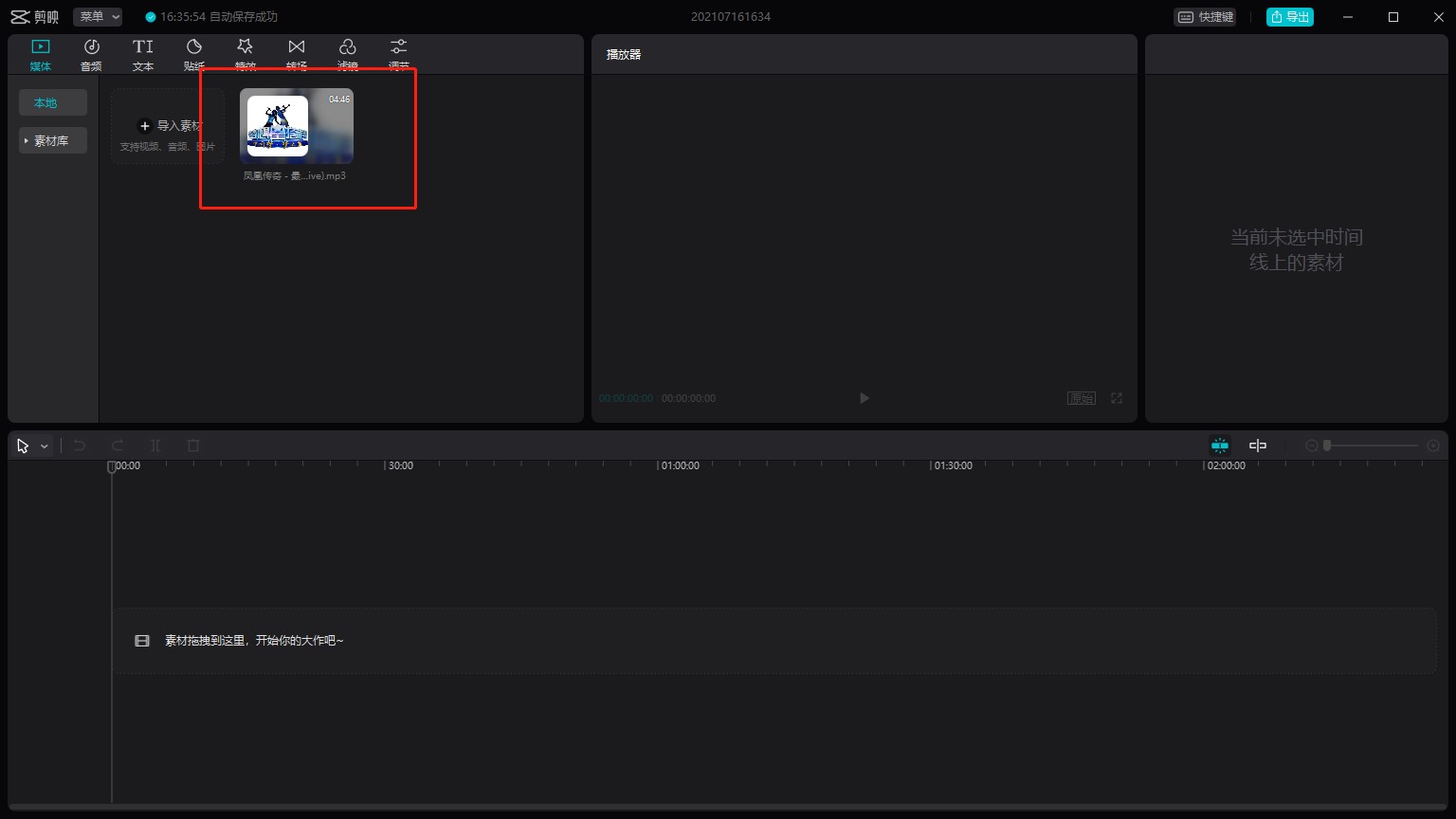Maximize the 剪映 window

tap(1392, 17)
